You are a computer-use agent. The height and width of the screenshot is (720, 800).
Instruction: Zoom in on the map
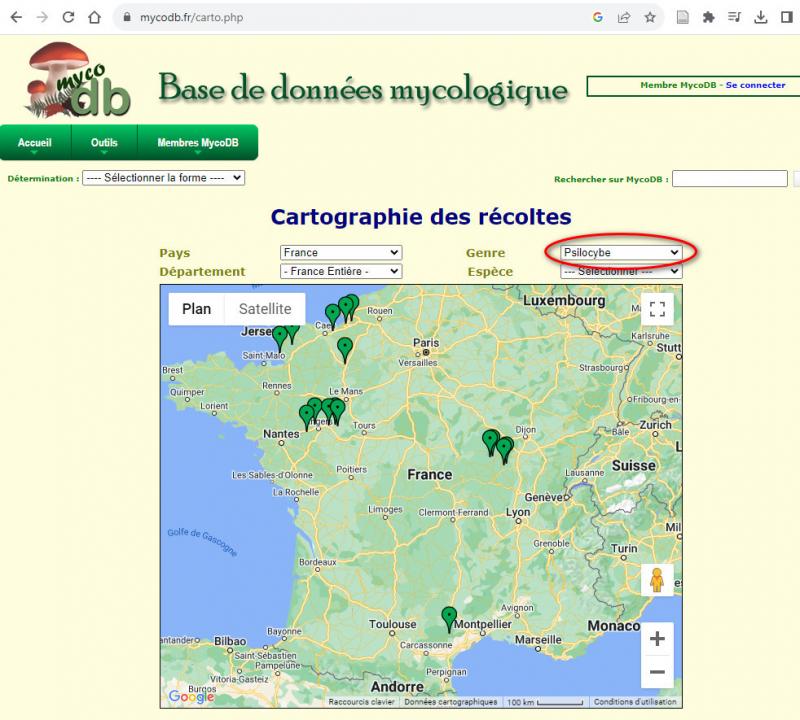tap(657, 638)
